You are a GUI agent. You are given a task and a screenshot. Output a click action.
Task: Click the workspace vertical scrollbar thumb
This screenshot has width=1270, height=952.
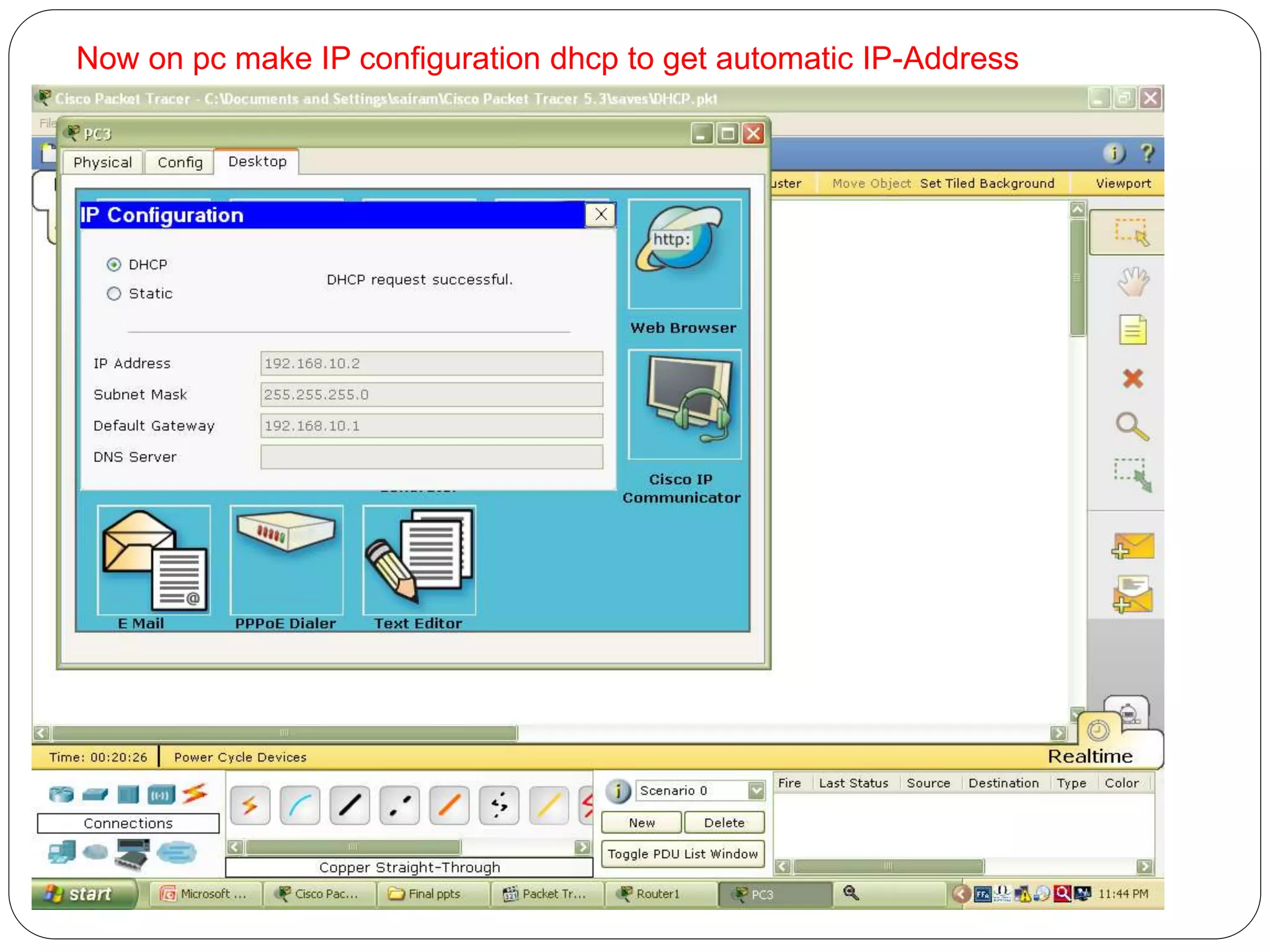tap(1078, 277)
